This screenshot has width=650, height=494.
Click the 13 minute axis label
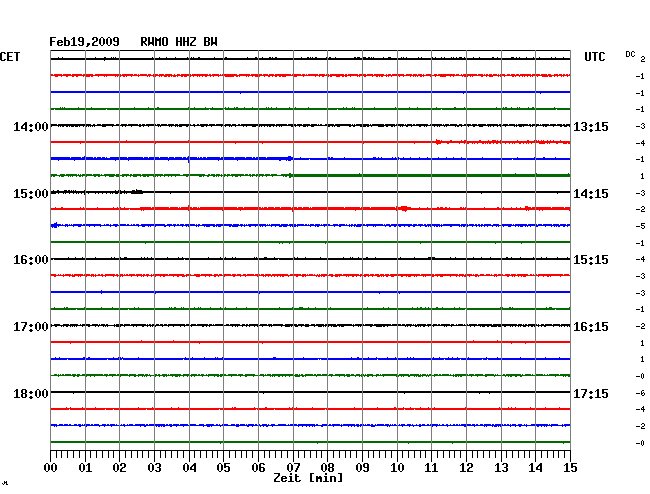click(x=501, y=467)
